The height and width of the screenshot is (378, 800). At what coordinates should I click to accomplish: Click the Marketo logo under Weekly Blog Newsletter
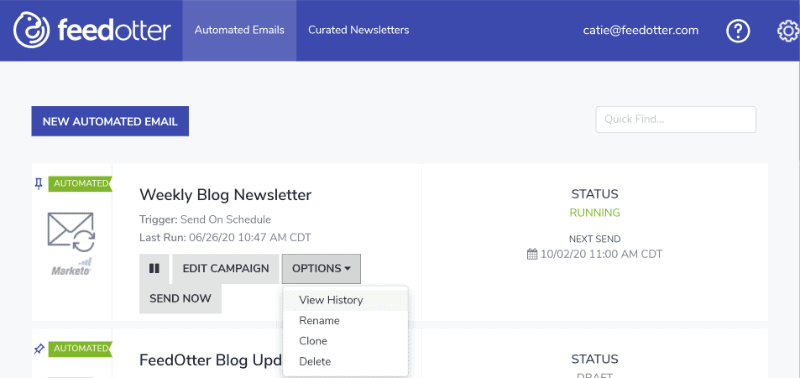(71, 268)
